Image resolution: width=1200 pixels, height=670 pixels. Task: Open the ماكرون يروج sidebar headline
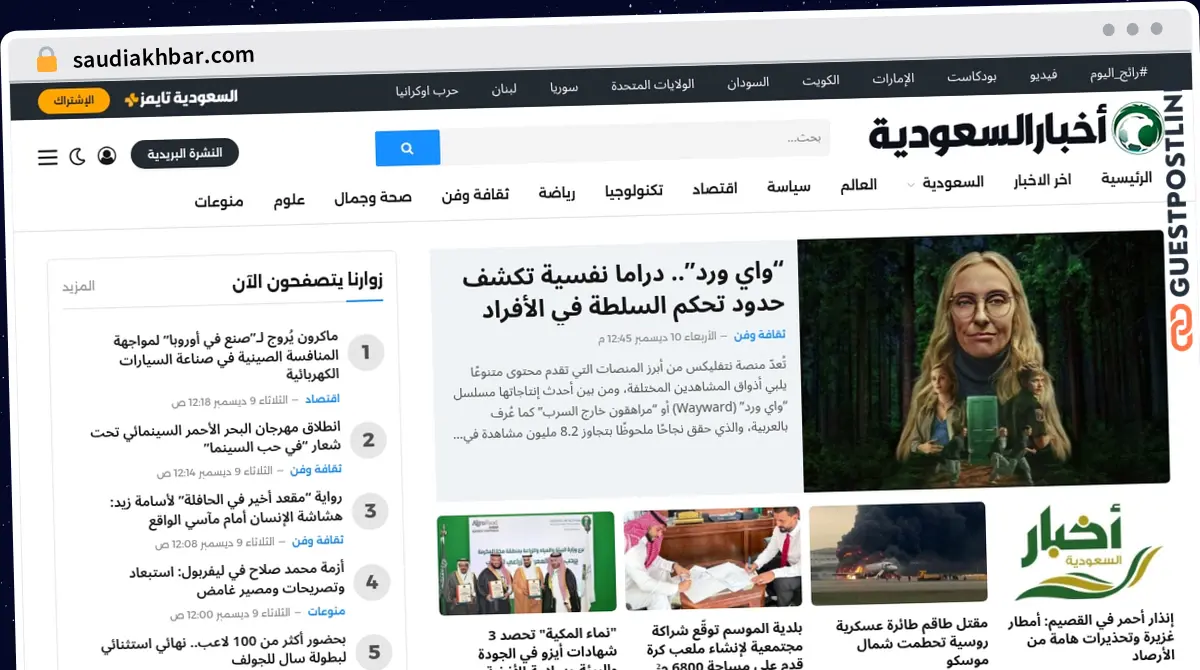(226, 355)
